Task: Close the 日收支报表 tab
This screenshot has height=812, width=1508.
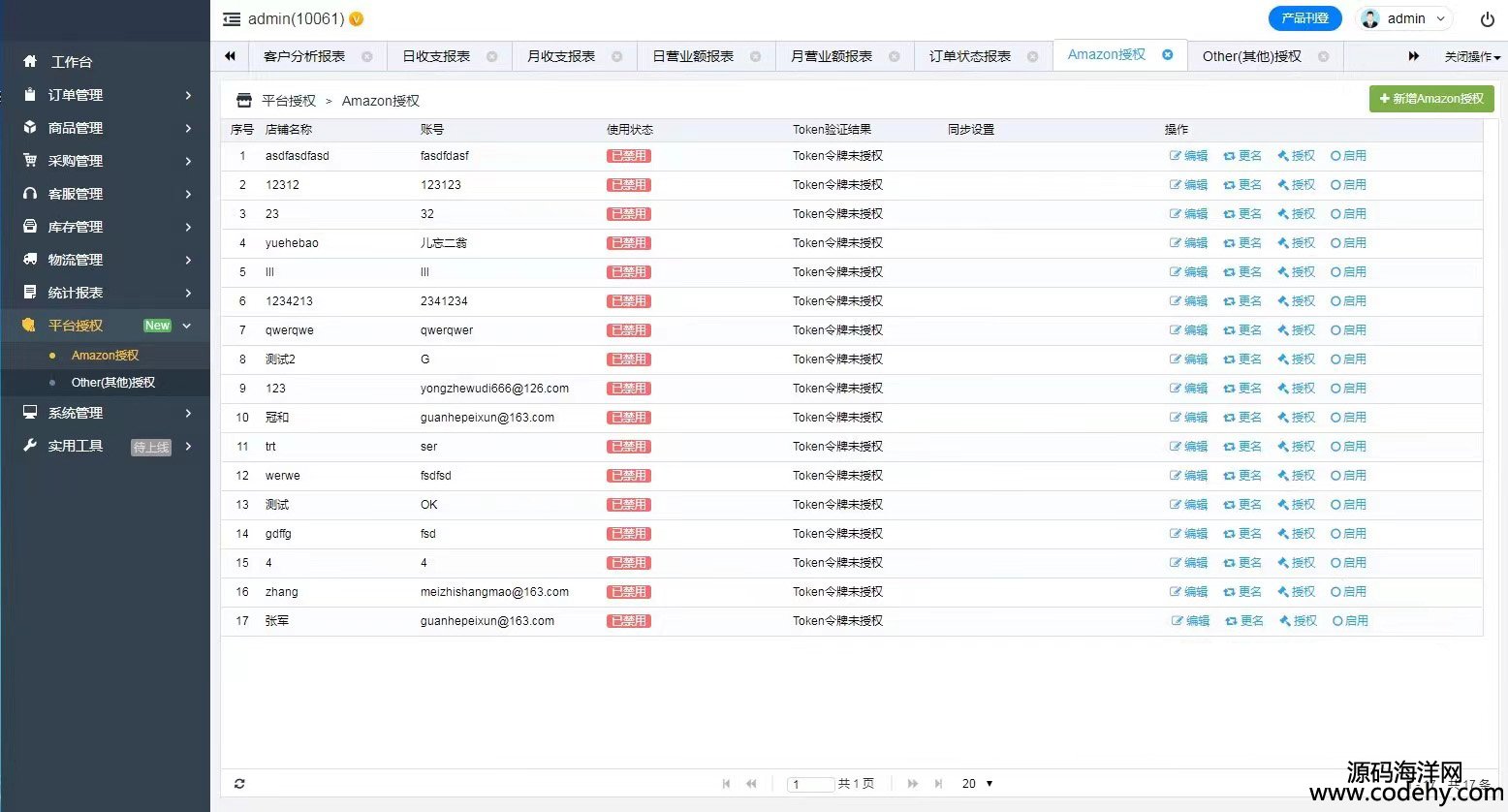Action: click(x=492, y=56)
